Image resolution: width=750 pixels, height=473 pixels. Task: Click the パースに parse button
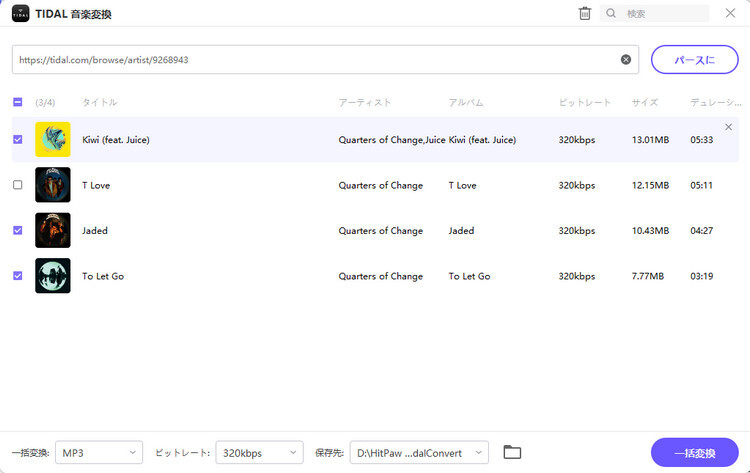695,60
